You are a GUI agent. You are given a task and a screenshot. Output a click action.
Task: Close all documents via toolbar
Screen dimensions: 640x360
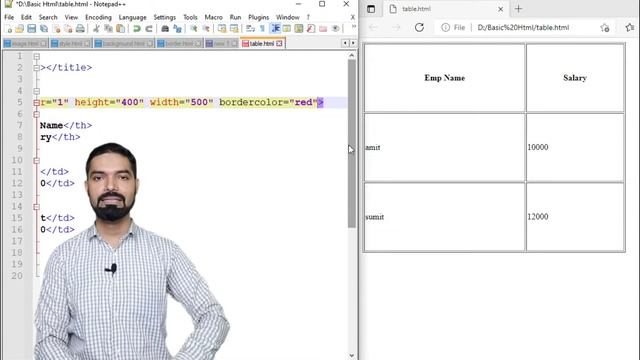click(x=68, y=29)
